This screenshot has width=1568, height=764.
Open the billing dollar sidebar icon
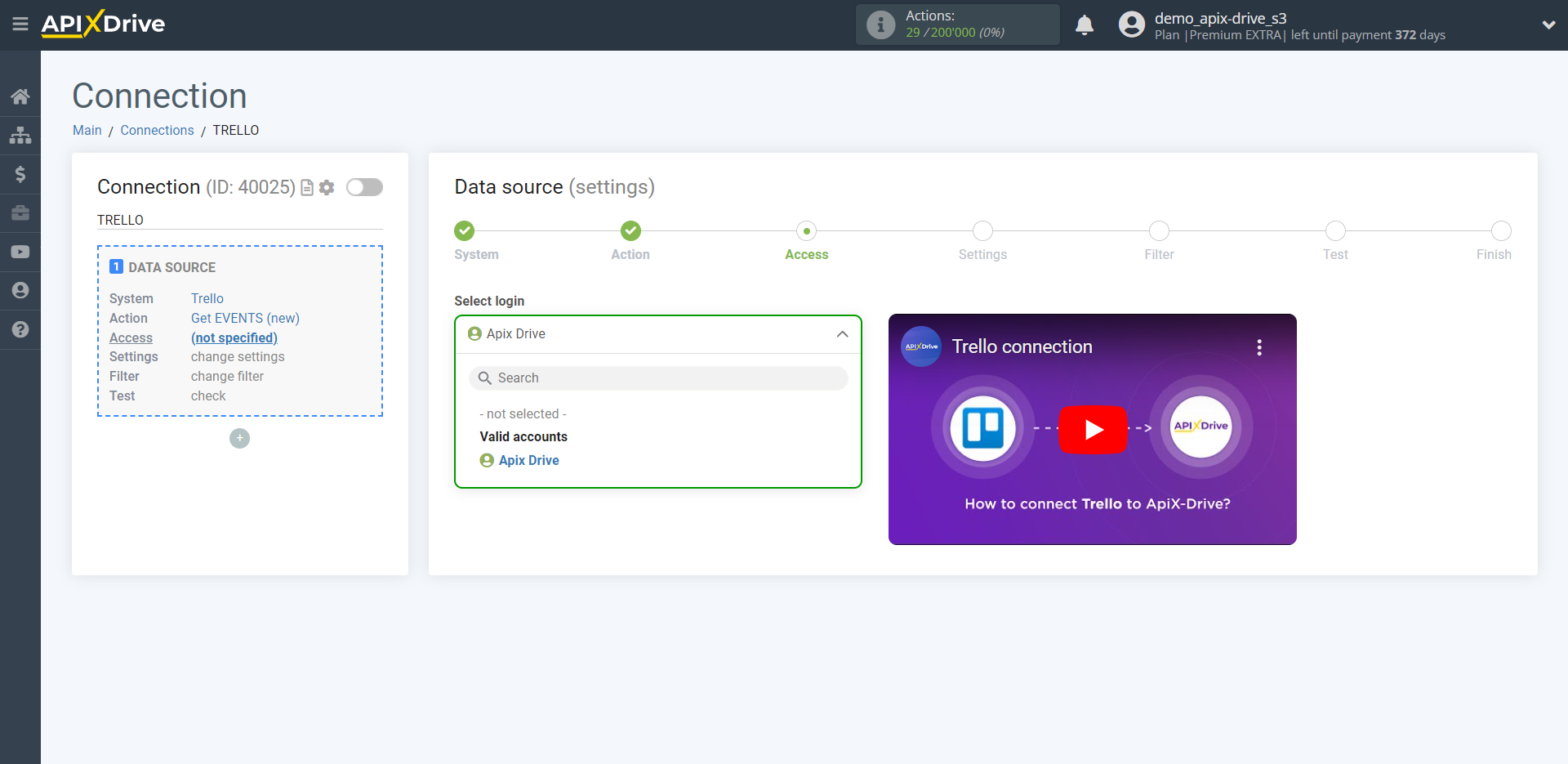pos(20,174)
